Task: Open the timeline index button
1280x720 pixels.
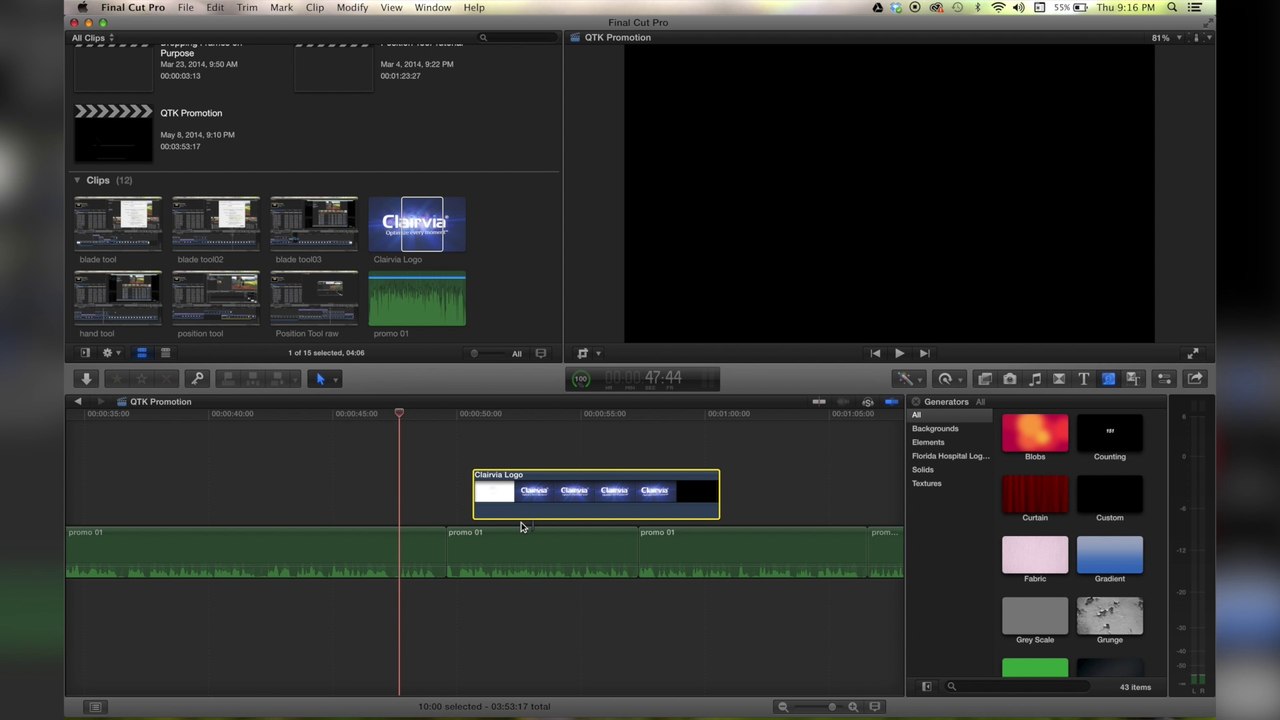Action: click(x=95, y=707)
